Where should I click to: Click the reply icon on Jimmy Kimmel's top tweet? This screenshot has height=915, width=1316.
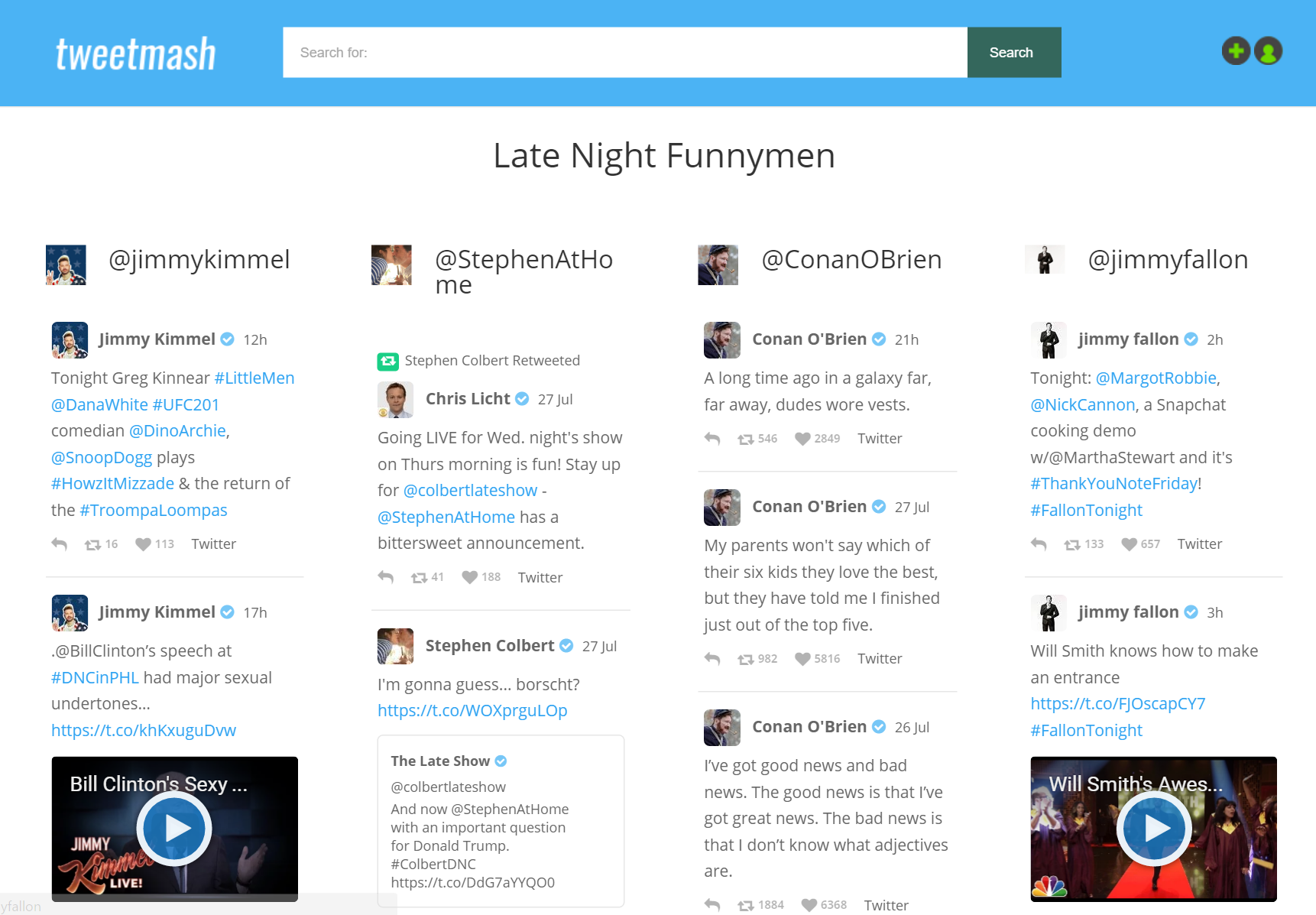tap(60, 543)
